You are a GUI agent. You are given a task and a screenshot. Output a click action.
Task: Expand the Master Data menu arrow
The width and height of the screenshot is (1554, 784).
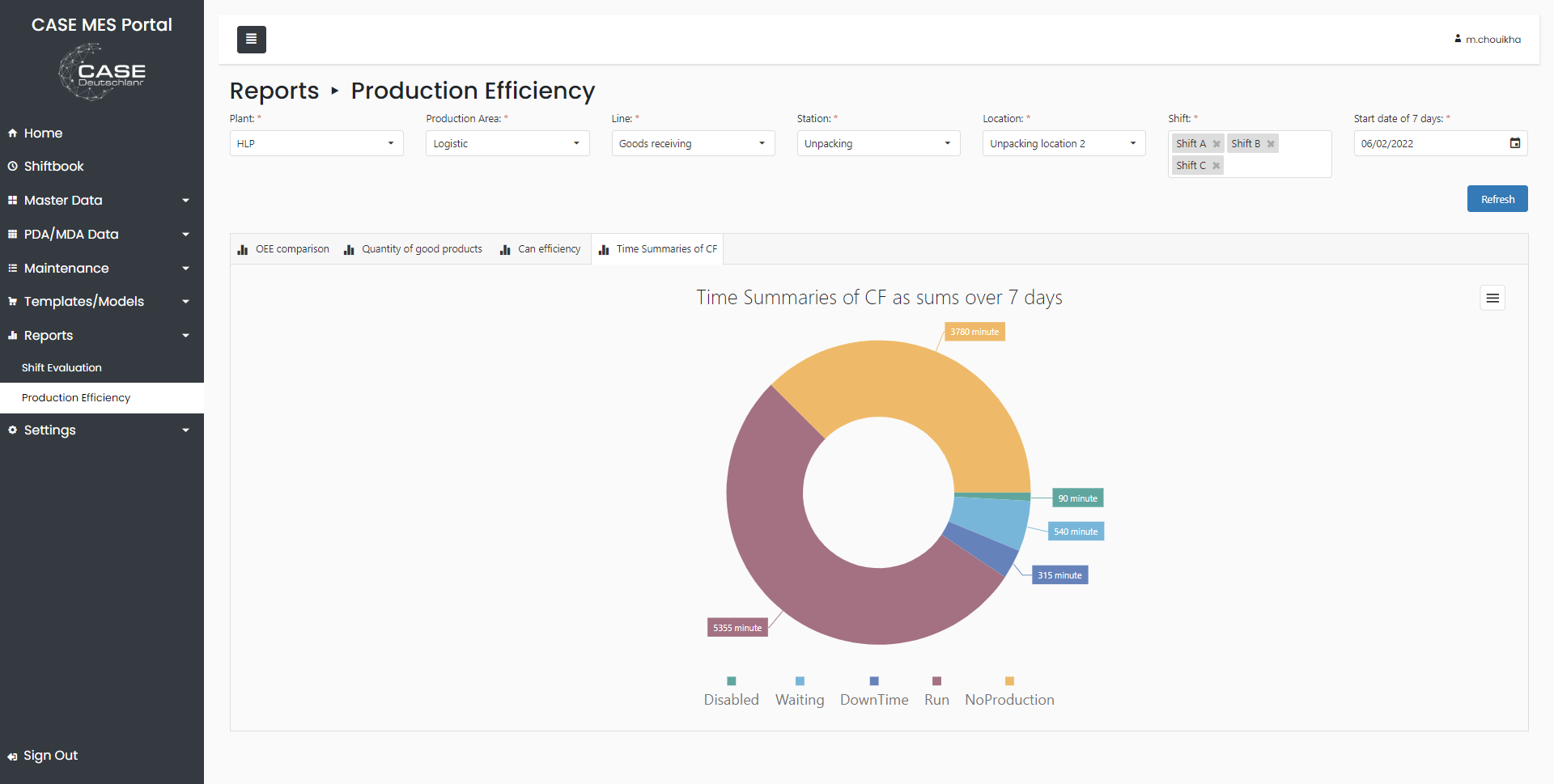click(185, 201)
